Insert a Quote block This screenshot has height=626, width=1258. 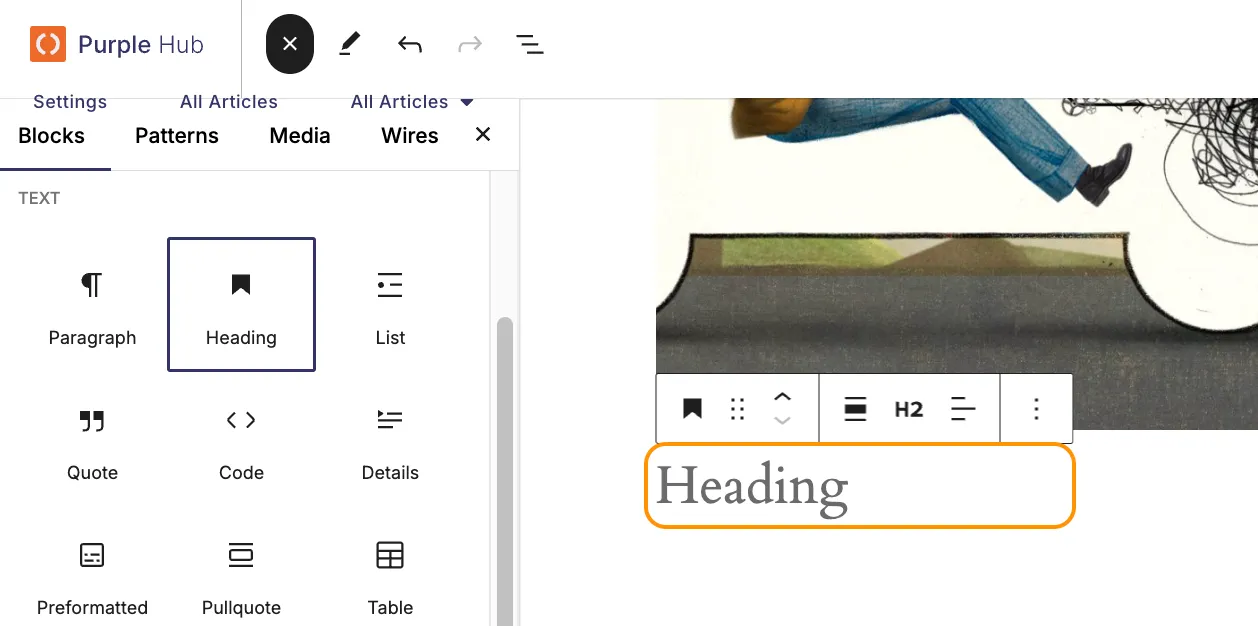(92, 439)
